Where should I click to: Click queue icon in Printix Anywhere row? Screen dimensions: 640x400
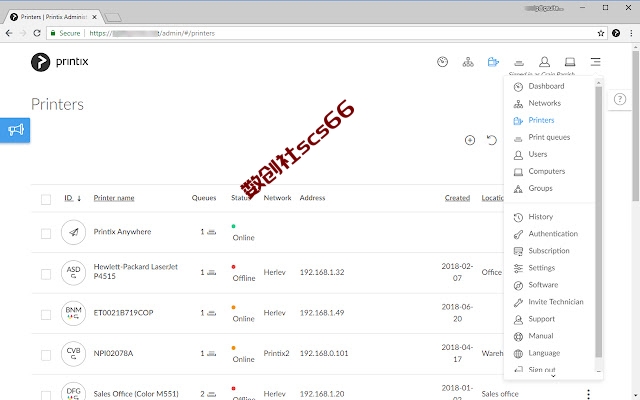211,232
